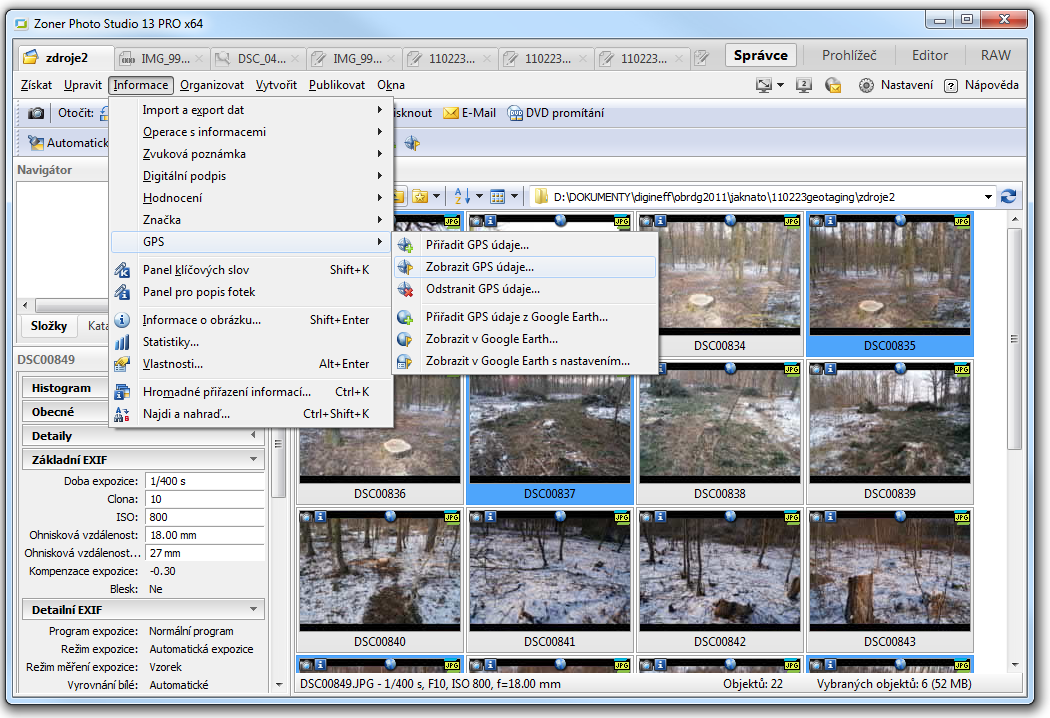Select the Složky tab in Navigátor
Viewport: 1050px width, 718px height.
pyautogui.click(x=48, y=326)
